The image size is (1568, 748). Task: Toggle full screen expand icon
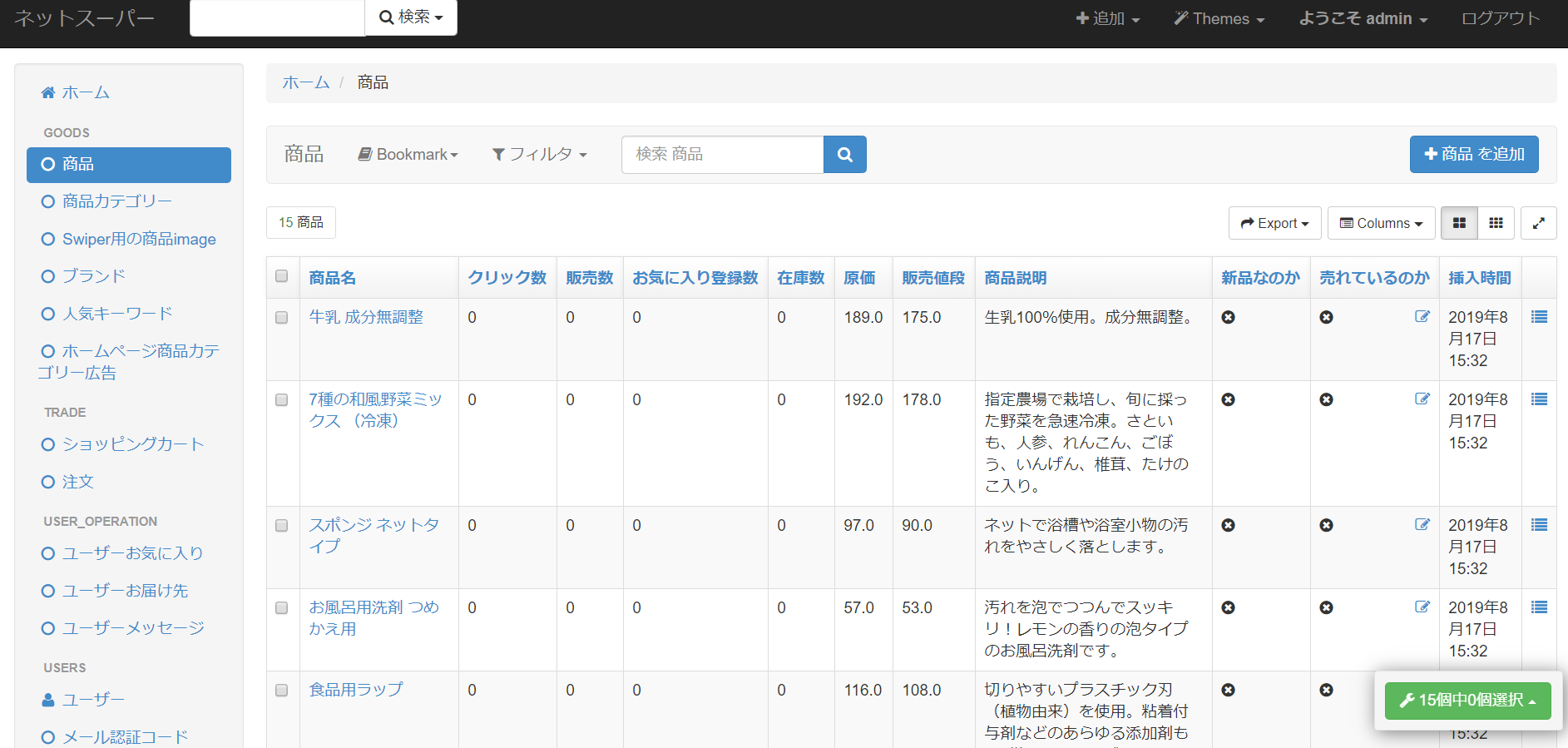(1538, 223)
